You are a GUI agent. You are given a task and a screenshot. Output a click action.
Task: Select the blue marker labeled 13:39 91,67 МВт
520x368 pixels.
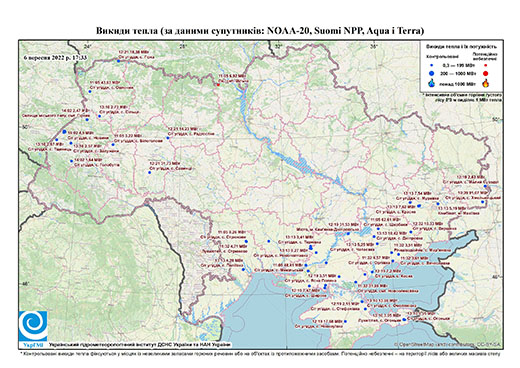coord(482,202)
